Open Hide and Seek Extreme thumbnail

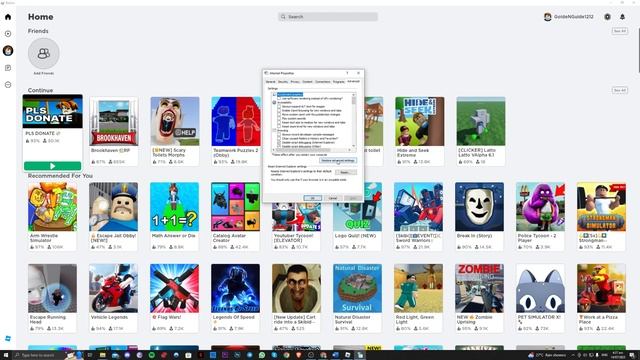tap(419, 121)
